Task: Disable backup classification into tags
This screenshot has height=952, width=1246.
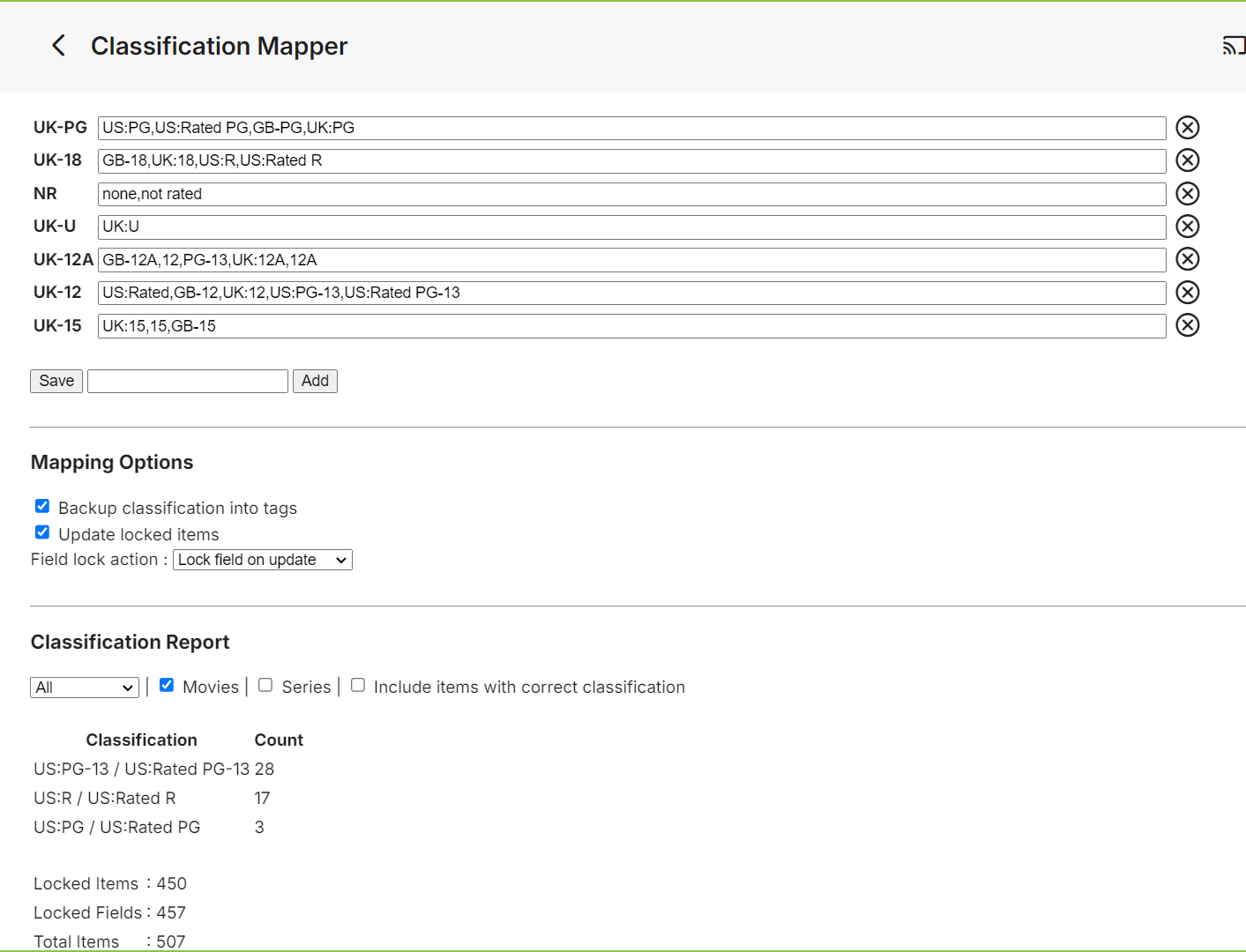Action: [x=41, y=505]
